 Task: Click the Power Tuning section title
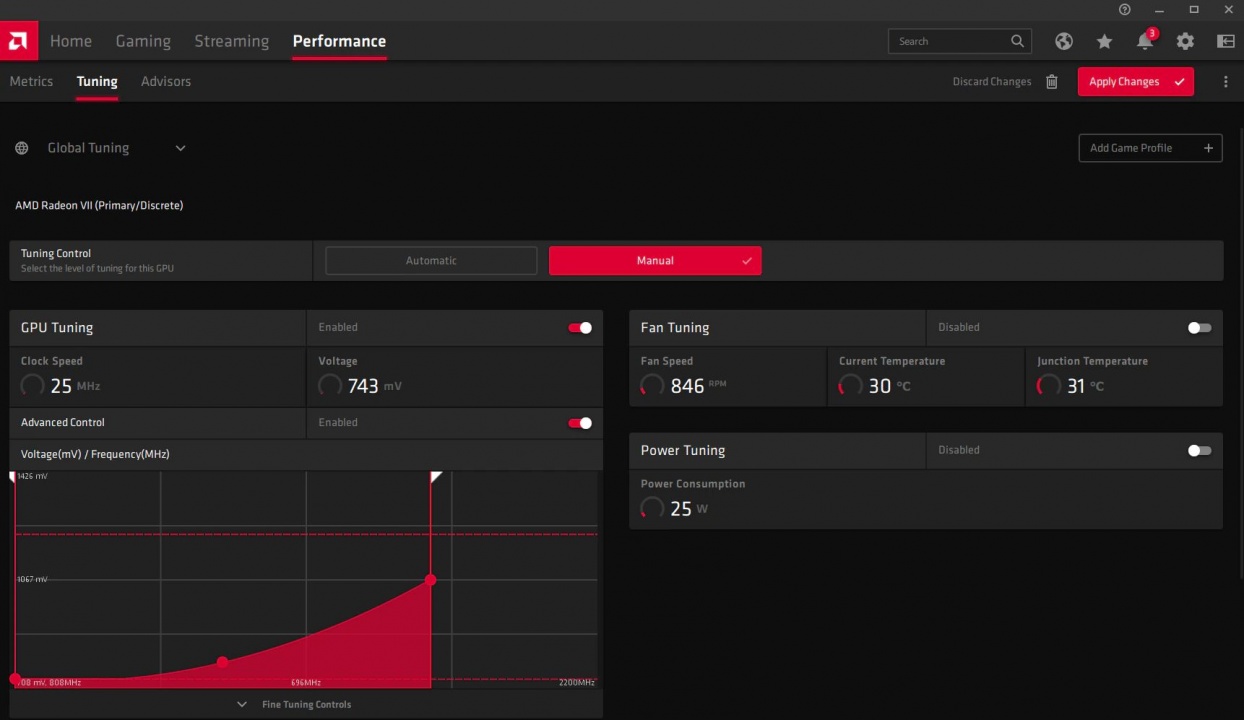(683, 451)
